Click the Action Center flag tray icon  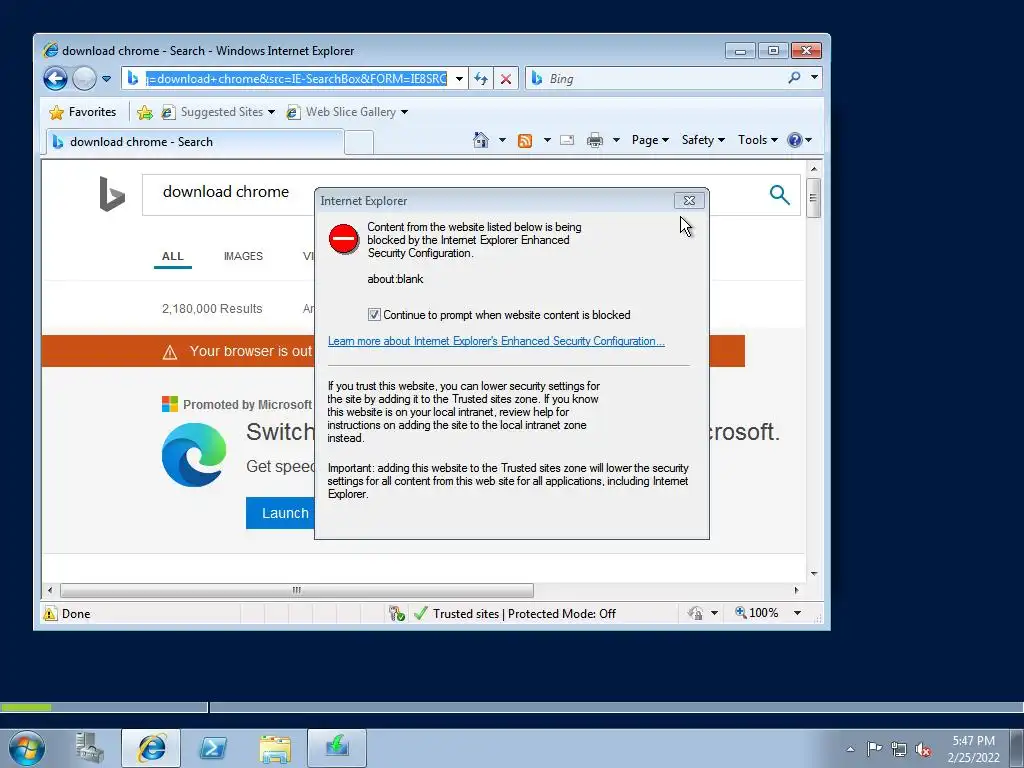tap(874, 749)
